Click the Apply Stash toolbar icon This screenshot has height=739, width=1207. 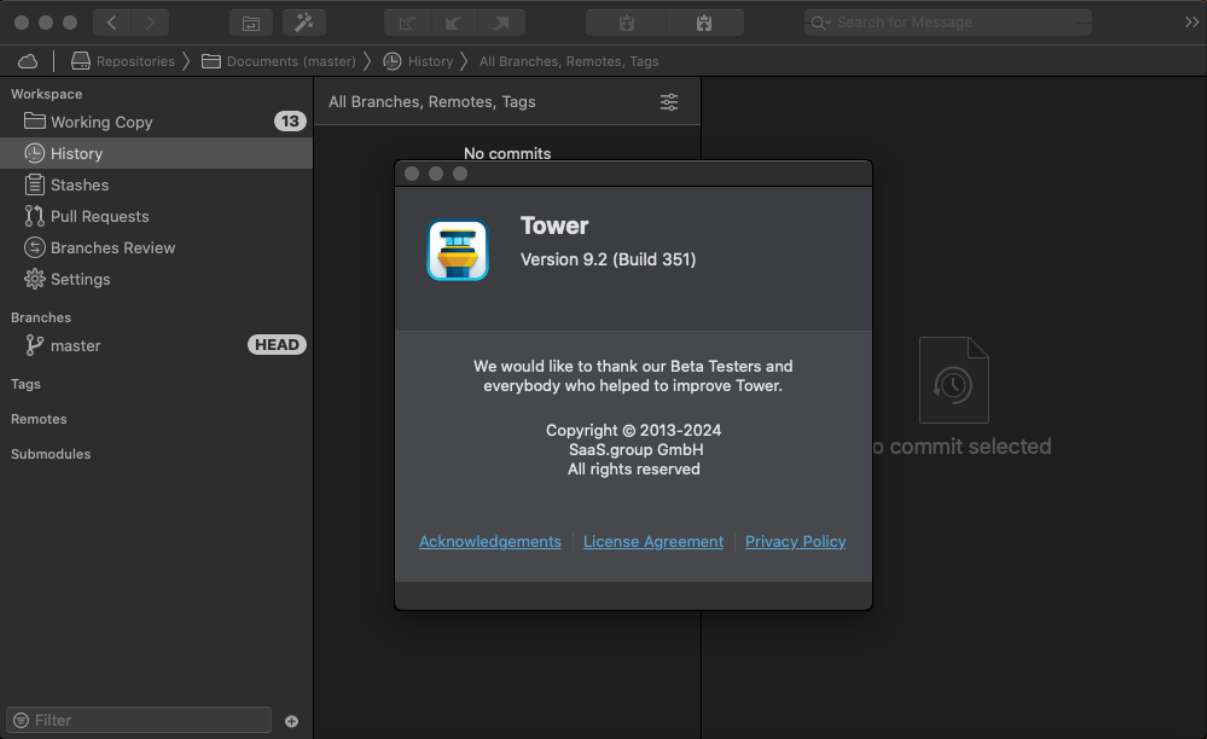pyautogui.click(x=704, y=23)
